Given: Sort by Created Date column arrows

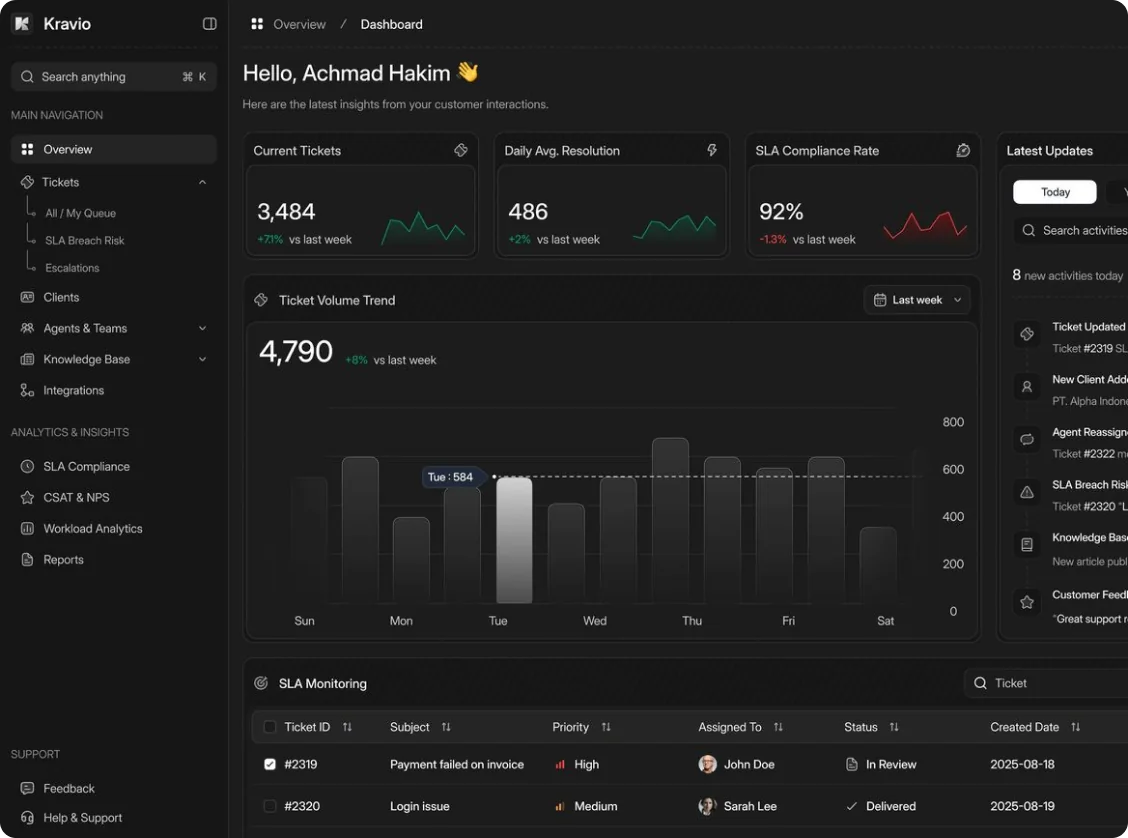Looking at the screenshot, I should (1075, 727).
